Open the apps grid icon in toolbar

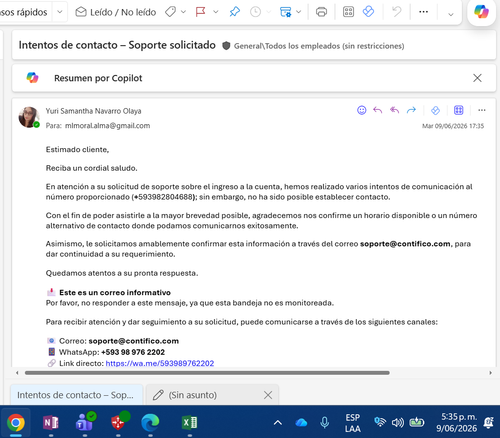(348, 12)
